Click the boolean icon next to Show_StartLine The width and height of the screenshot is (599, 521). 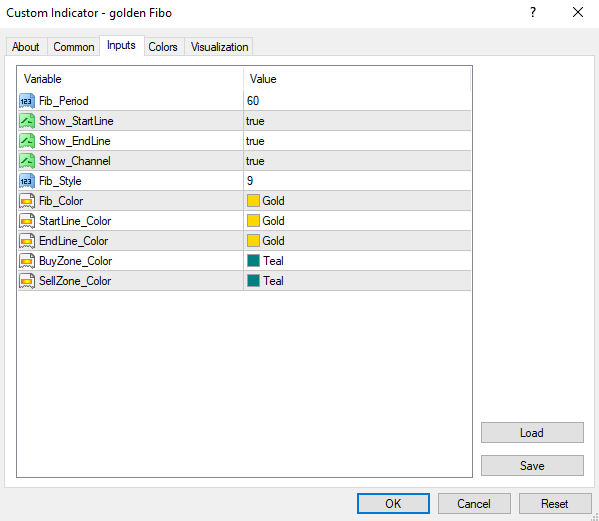(27, 121)
